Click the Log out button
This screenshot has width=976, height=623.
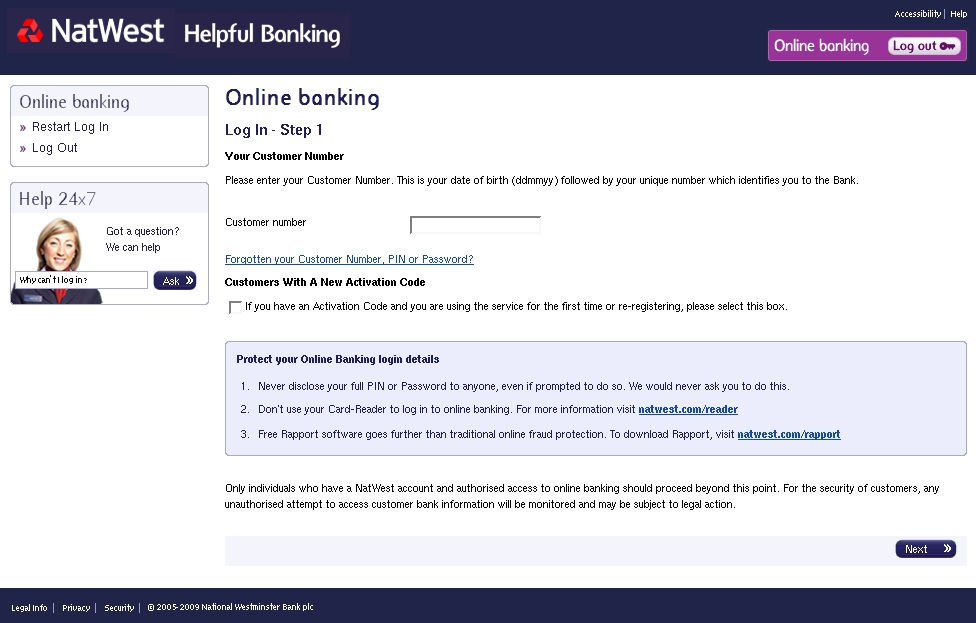[924, 46]
